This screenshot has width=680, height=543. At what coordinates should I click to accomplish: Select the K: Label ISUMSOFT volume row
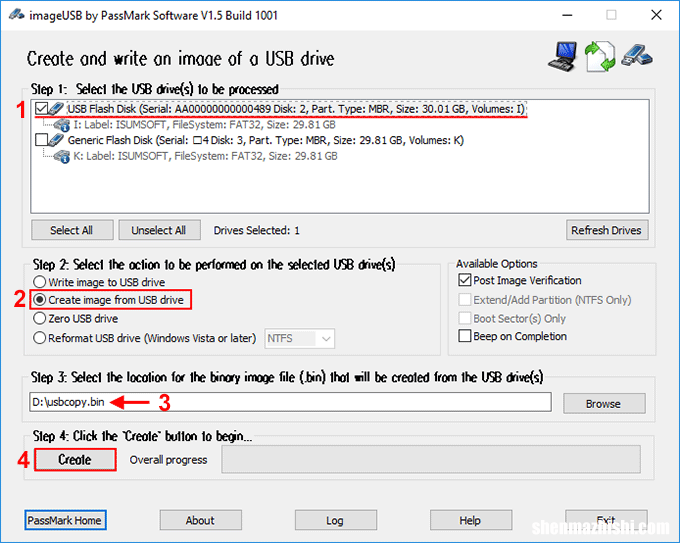click(x=205, y=156)
